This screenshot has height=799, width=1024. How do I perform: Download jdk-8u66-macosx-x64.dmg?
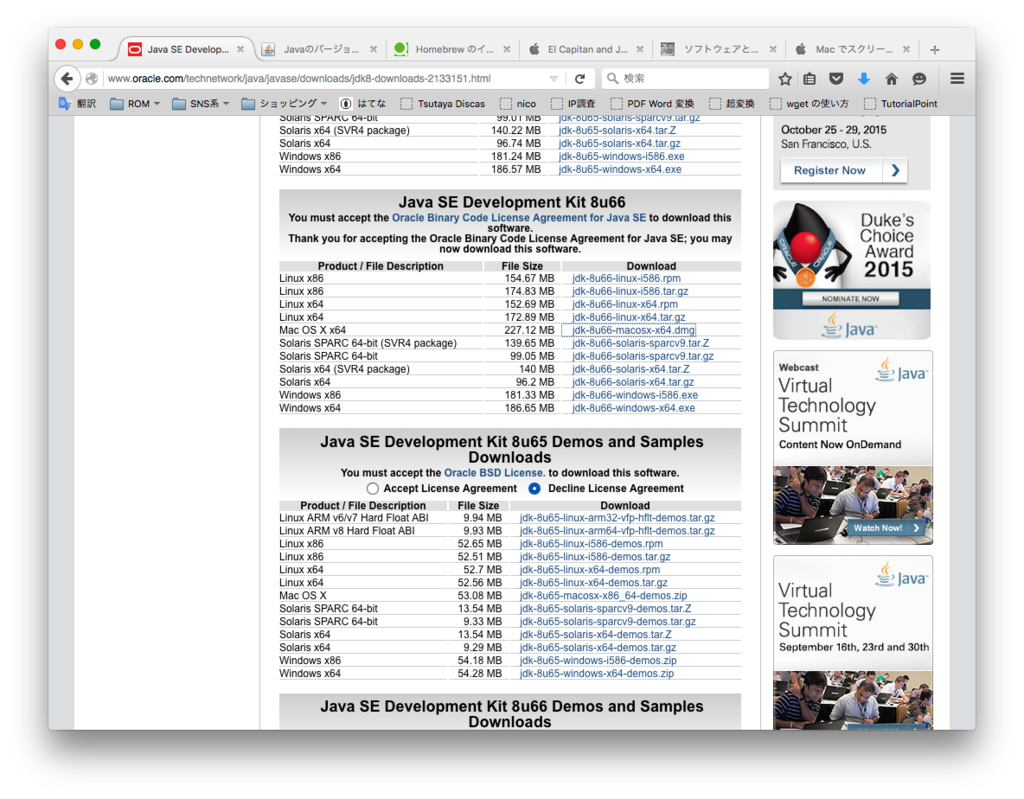(633, 331)
